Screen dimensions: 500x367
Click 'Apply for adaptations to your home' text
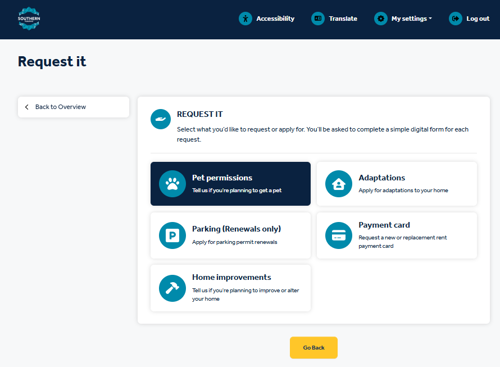(x=403, y=190)
